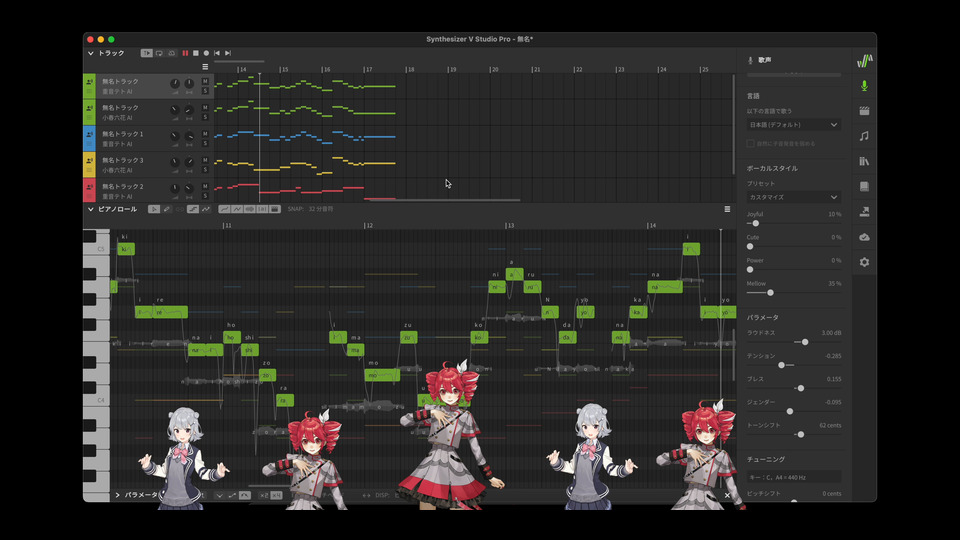This screenshot has width=960, height=540.
Task: Open the music note side panel
Action: coord(864,136)
